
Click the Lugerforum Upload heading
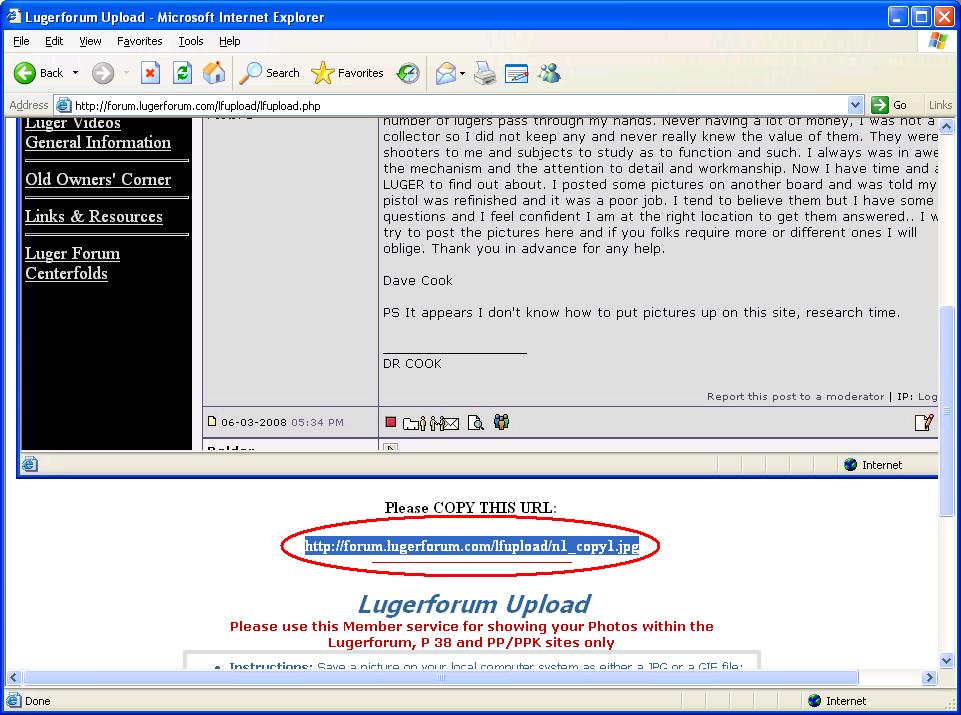pos(474,604)
